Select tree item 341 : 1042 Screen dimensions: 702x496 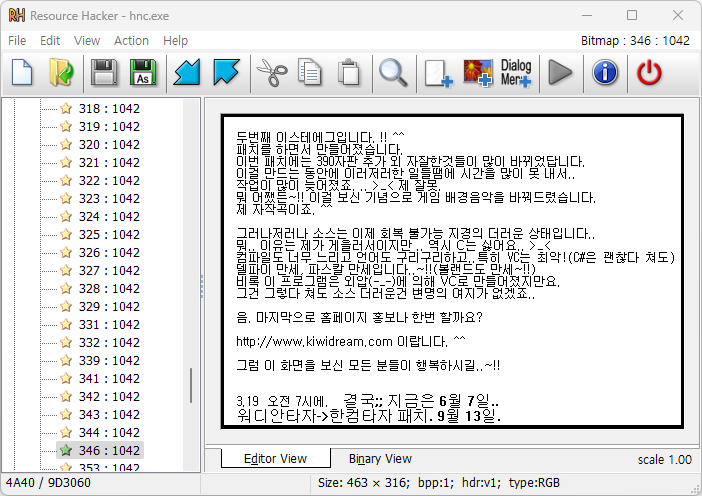[x=109, y=378]
